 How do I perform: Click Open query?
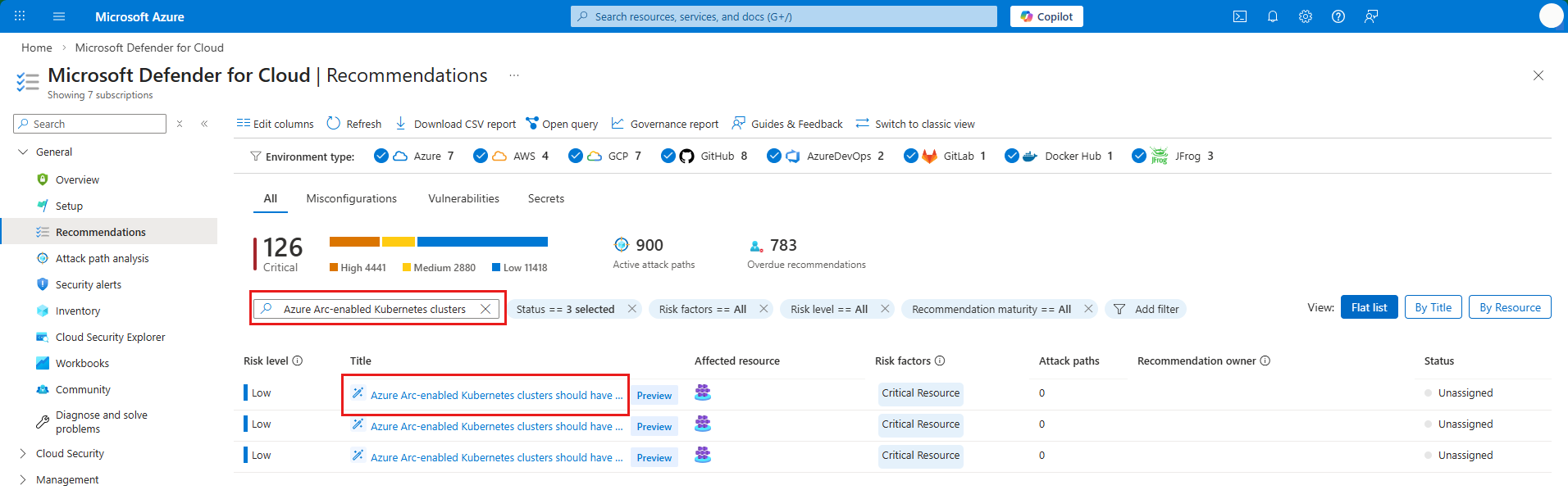pos(562,124)
